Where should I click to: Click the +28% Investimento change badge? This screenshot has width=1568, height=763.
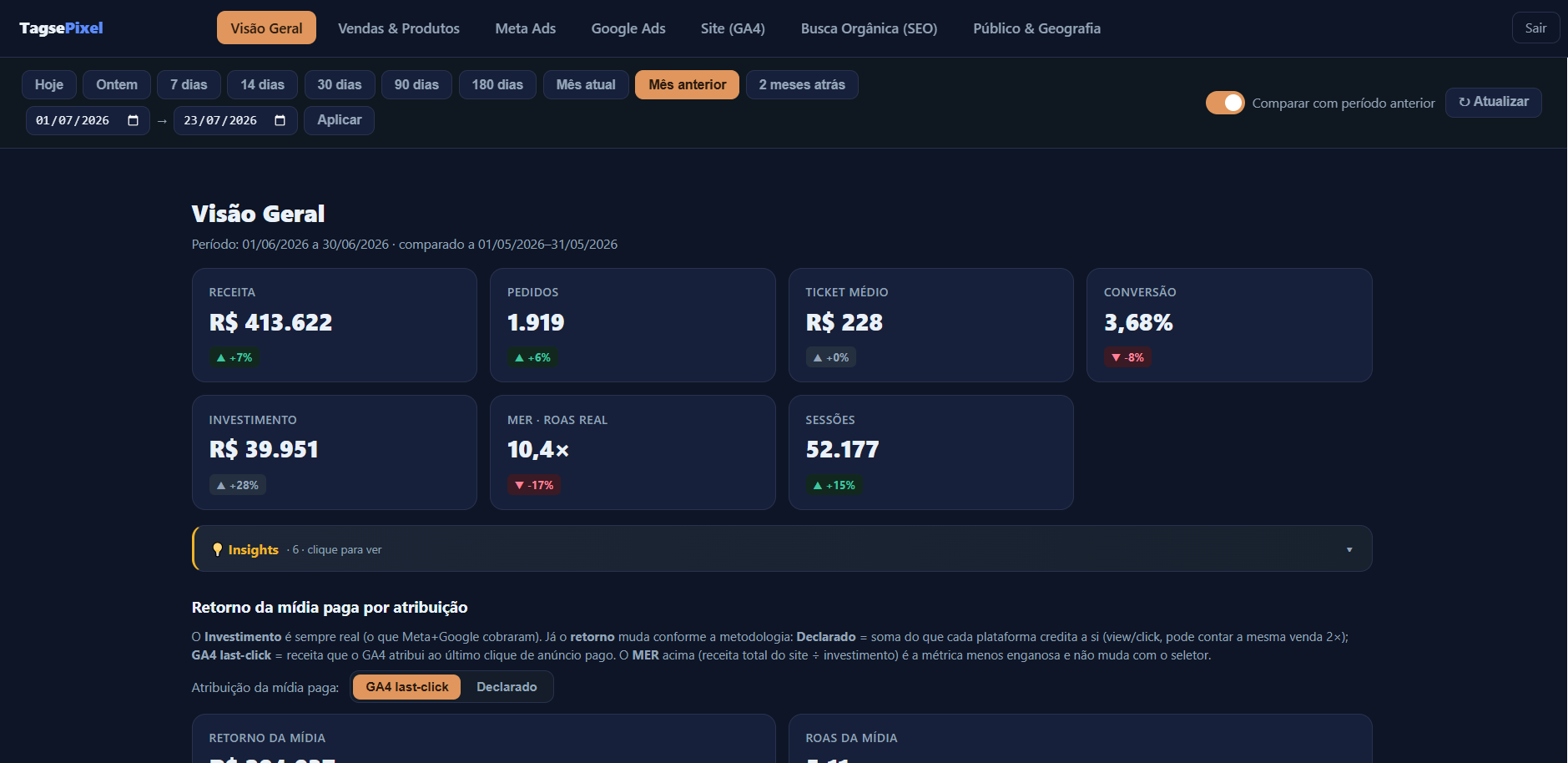pyautogui.click(x=238, y=485)
